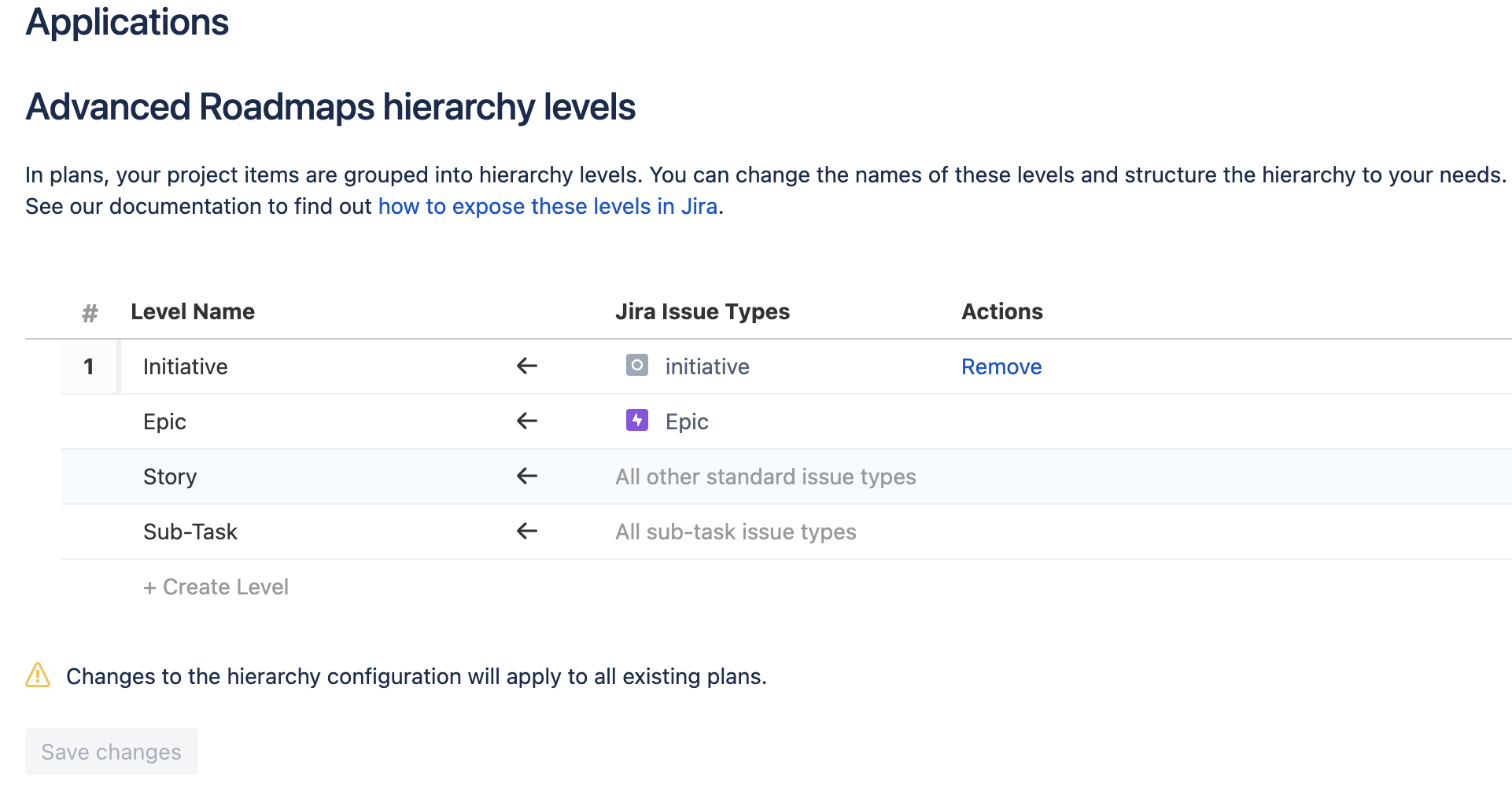Image resolution: width=1512 pixels, height=802 pixels.
Task: Click the purple Epic issue type icon
Action: pos(636,421)
